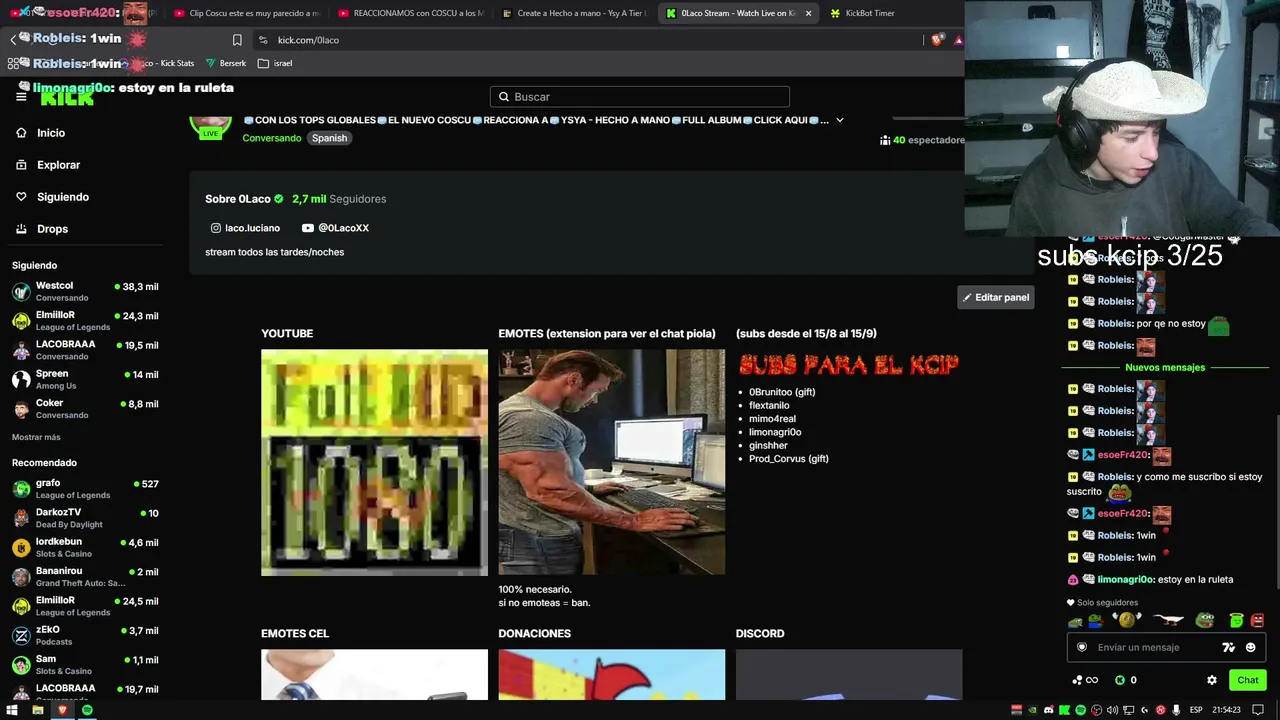Jump to Nuevos mensajes in chat
Image resolution: width=1280 pixels, height=720 pixels.
click(x=1165, y=367)
